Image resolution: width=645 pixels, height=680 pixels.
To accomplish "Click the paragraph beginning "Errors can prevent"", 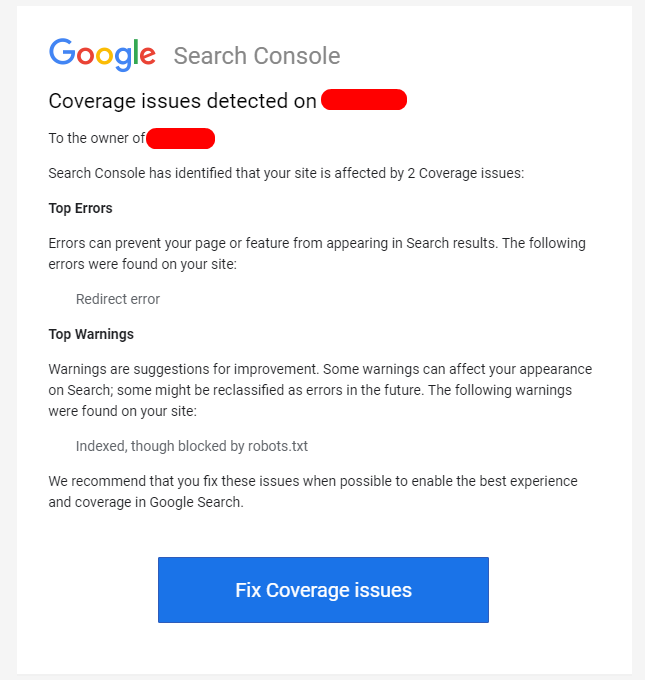I will (x=317, y=254).
